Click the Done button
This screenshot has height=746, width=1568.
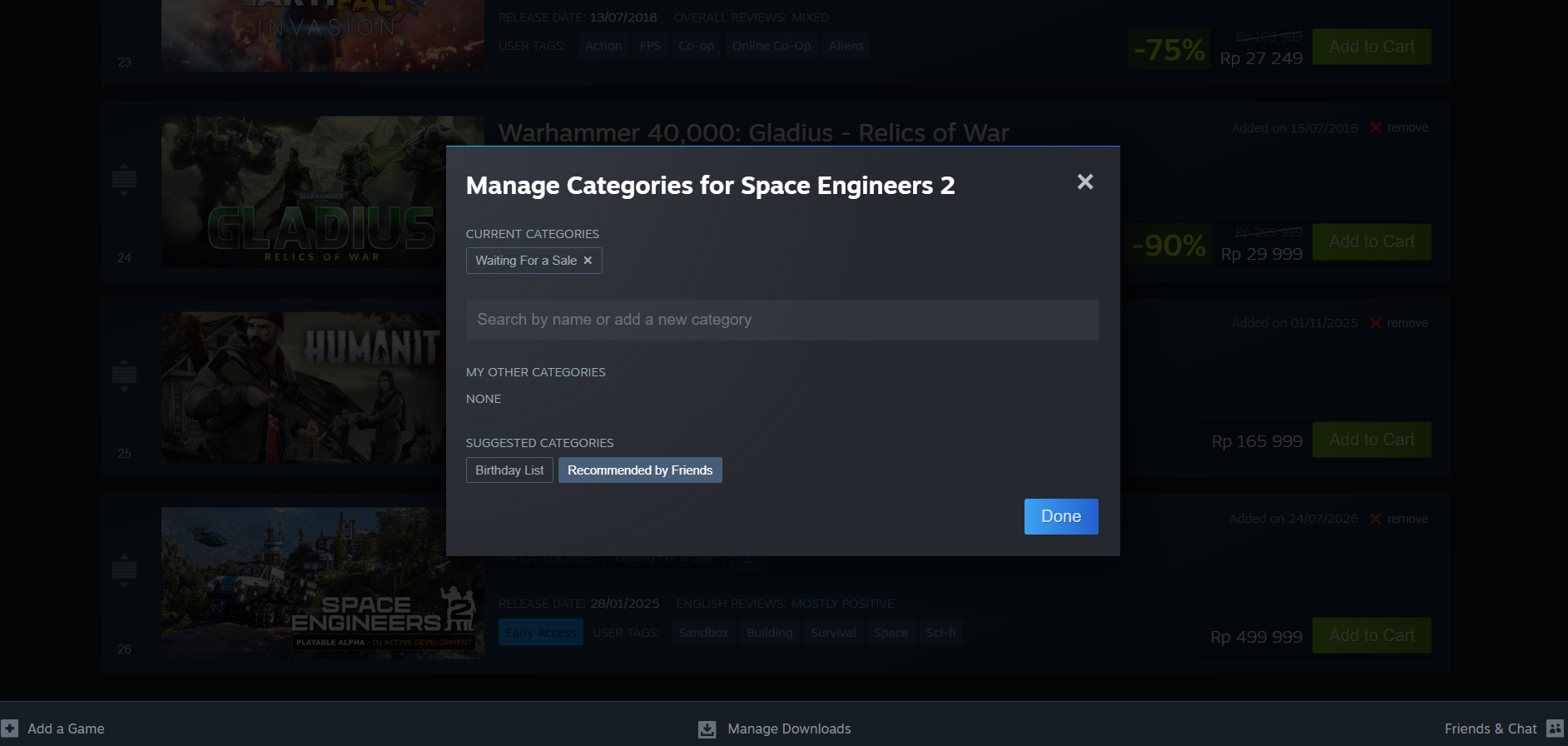(x=1061, y=516)
